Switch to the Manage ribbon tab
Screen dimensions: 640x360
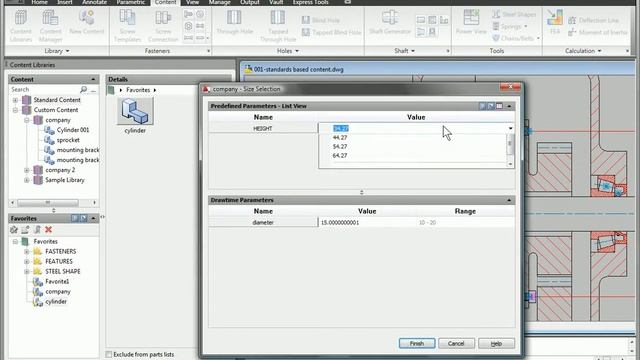coord(220,2)
